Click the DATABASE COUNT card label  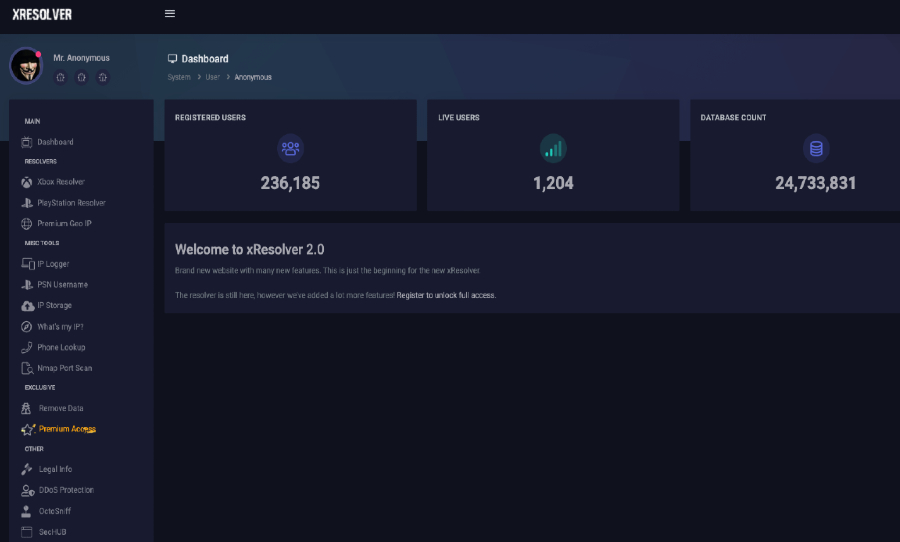click(x=733, y=117)
